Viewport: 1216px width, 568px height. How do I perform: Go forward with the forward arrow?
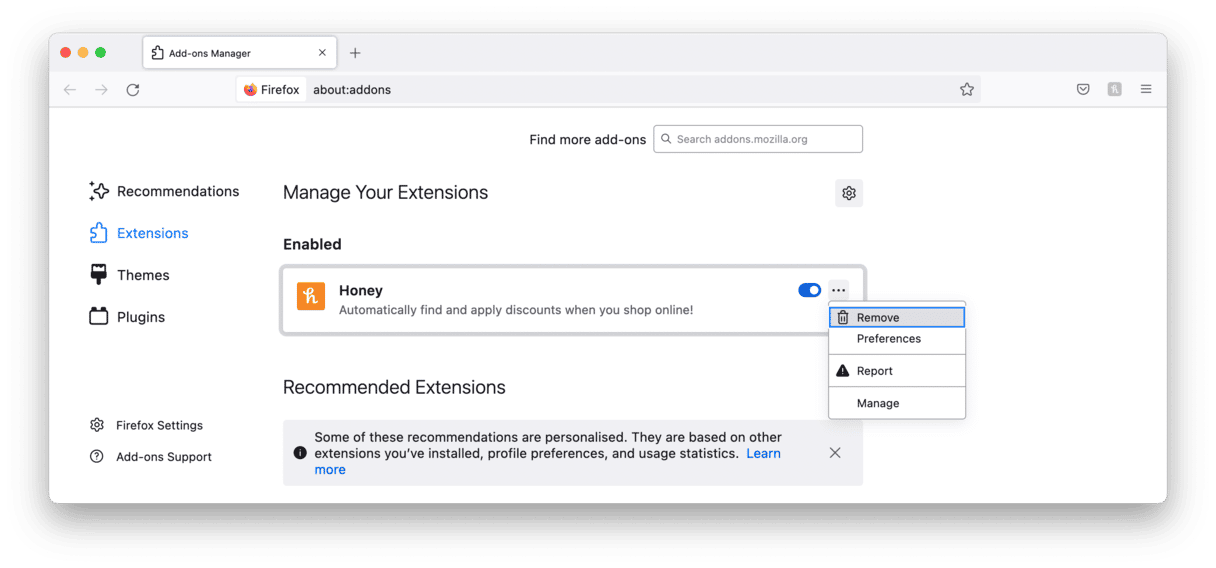tap(101, 90)
